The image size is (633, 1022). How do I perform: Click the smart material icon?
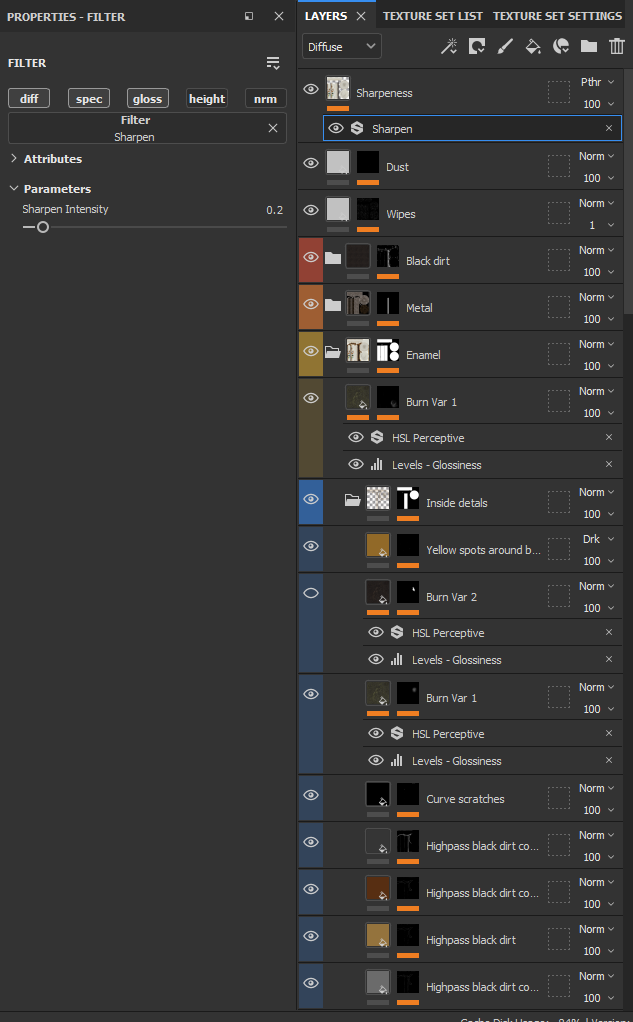pos(561,46)
